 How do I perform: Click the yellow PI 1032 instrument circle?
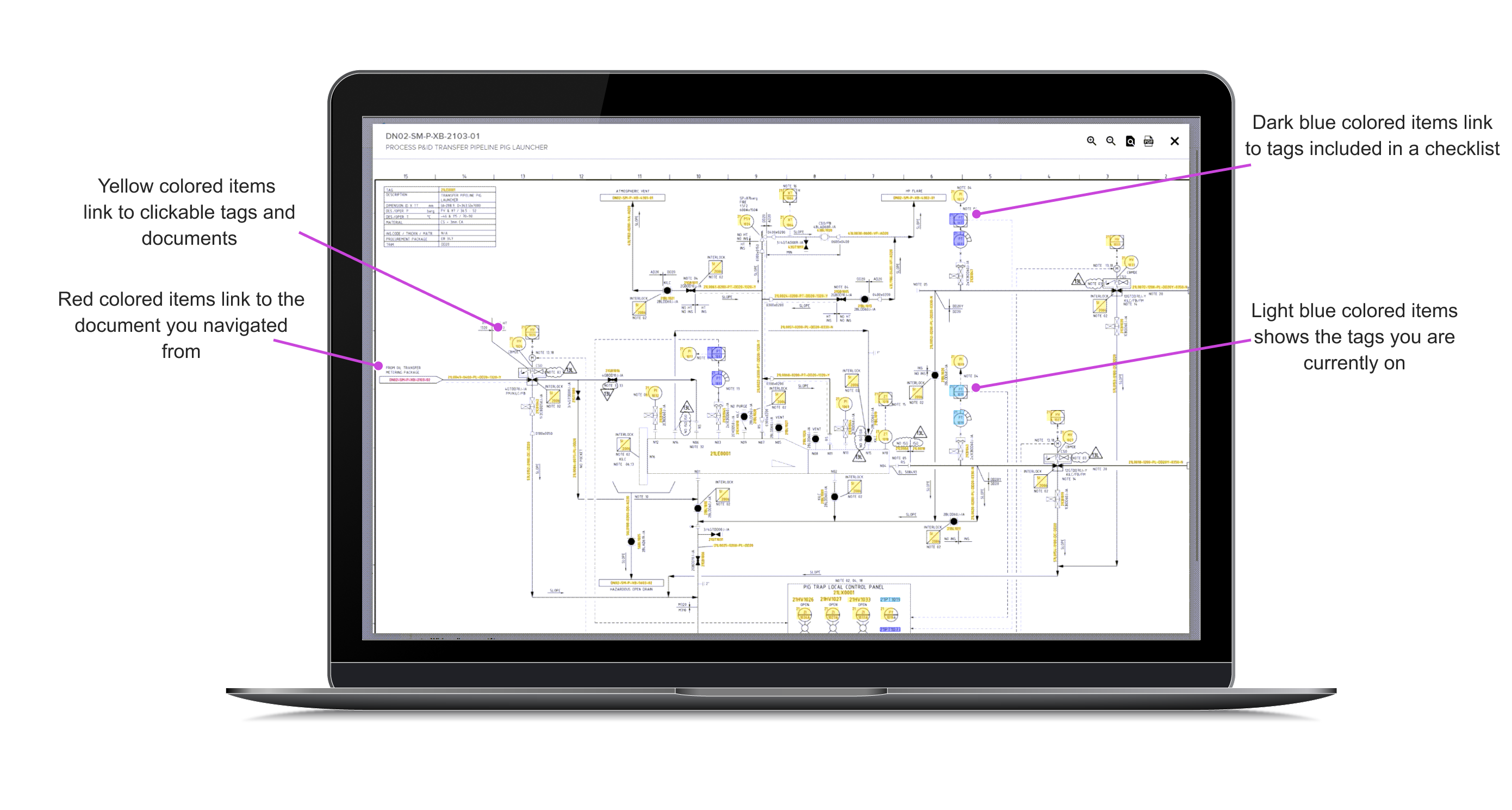point(655,392)
